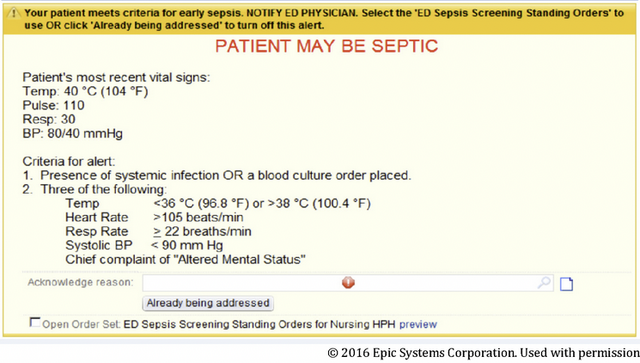Viewport: 640px width, 363px height.
Task: Click the Temp 40 °C vital sign line
Action: pos(85,91)
